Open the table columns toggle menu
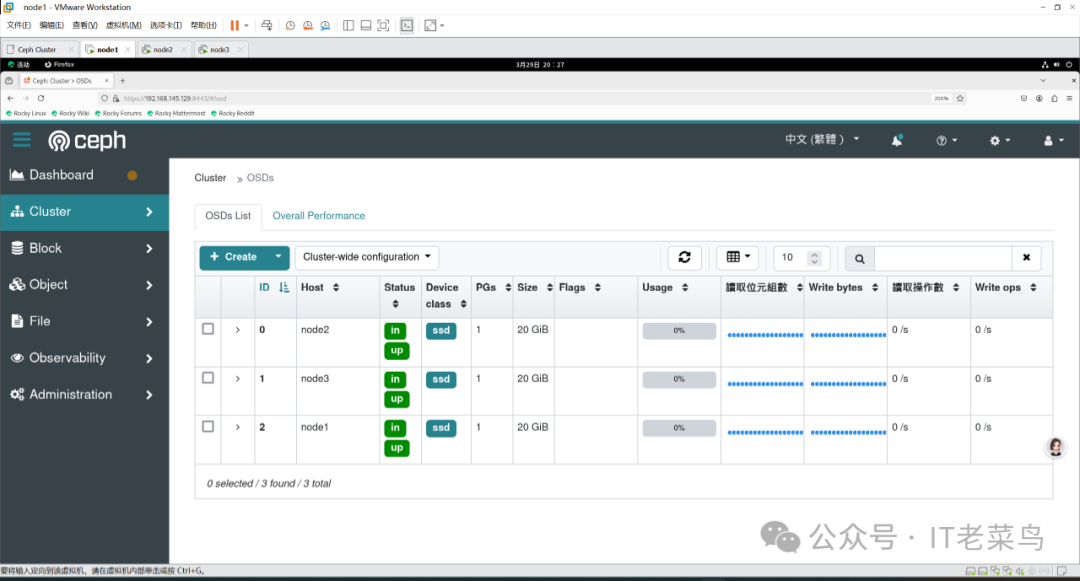This screenshot has width=1080, height=581. tap(738, 257)
